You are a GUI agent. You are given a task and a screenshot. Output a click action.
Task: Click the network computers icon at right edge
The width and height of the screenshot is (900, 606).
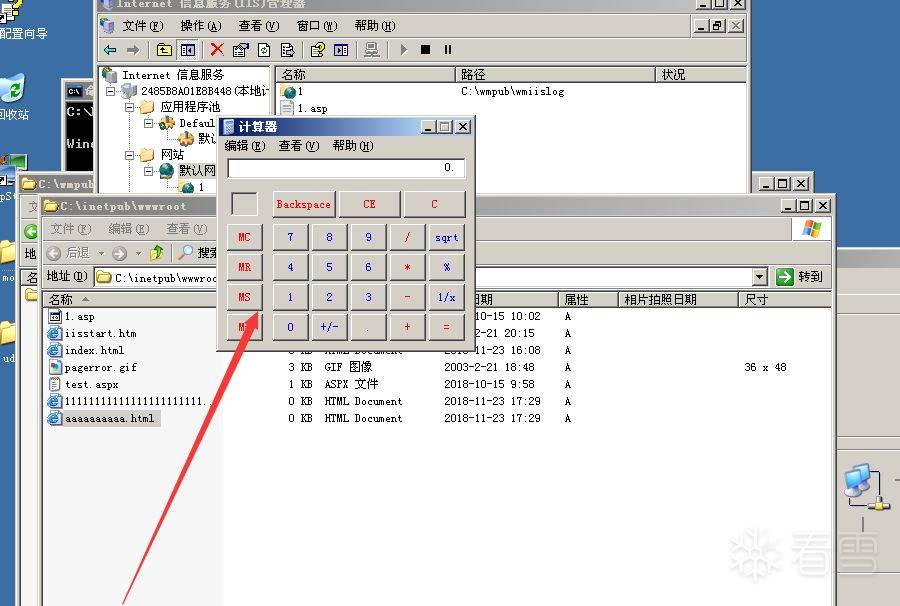tap(867, 488)
